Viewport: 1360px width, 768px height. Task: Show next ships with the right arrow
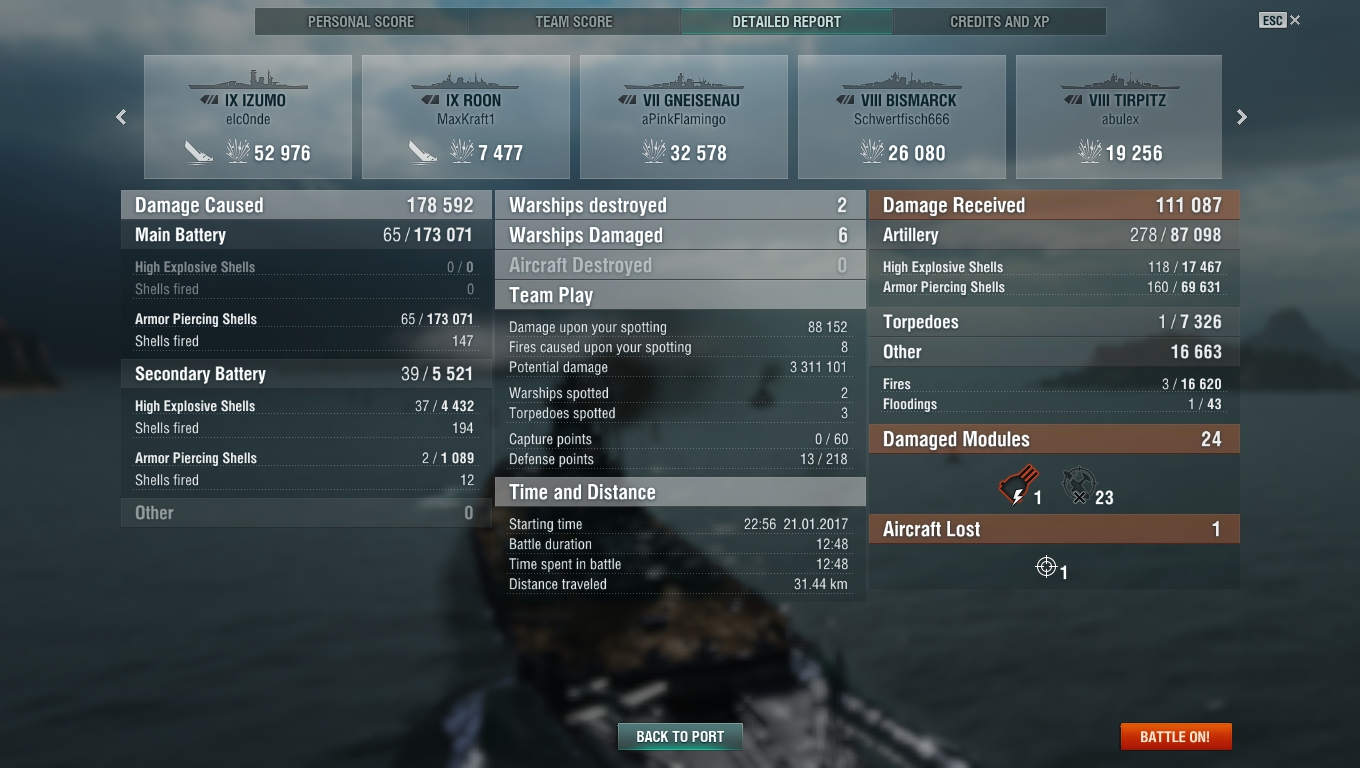pyautogui.click(x=1242, y=117)
